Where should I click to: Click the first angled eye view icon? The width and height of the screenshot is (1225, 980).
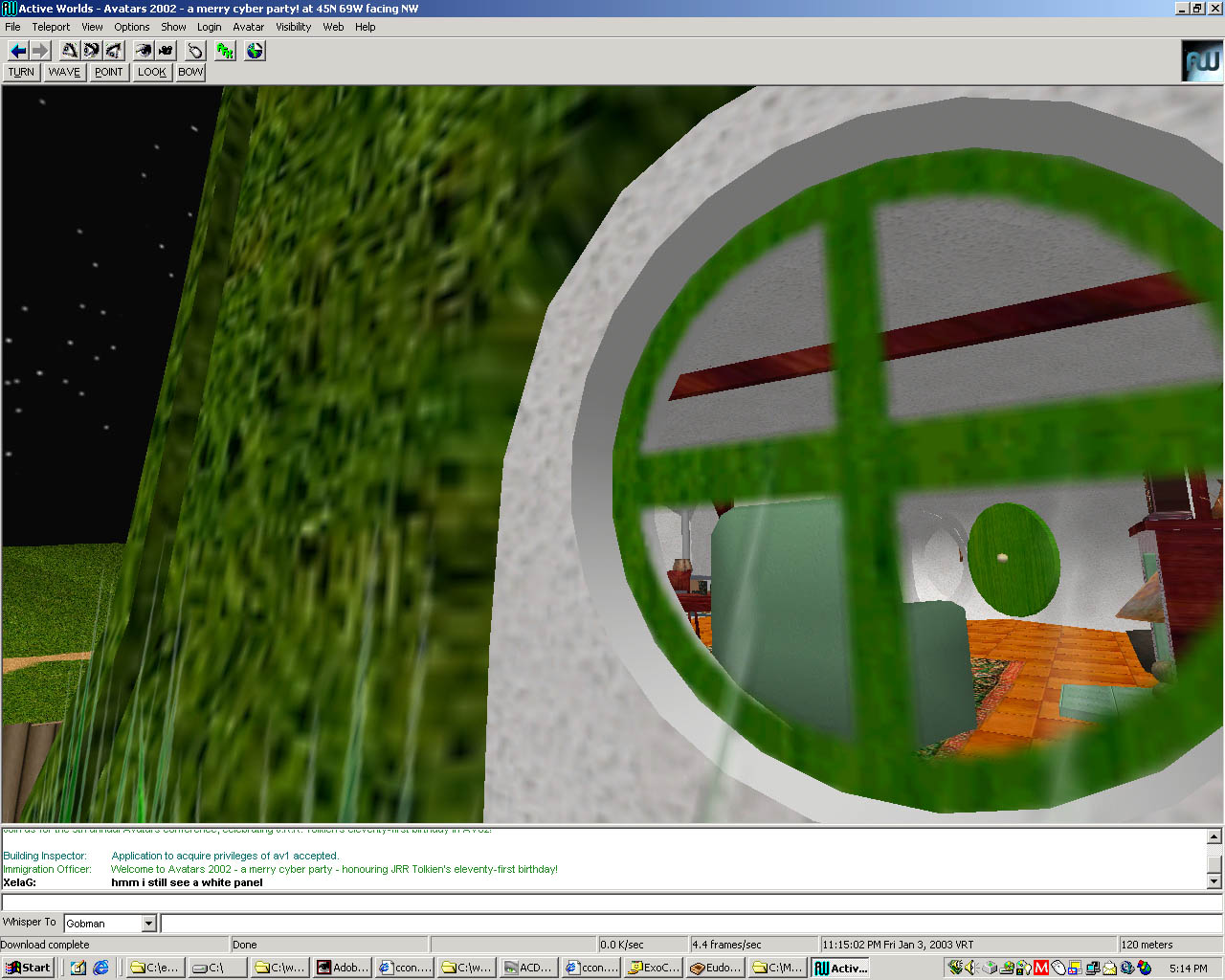click(70, 51)
